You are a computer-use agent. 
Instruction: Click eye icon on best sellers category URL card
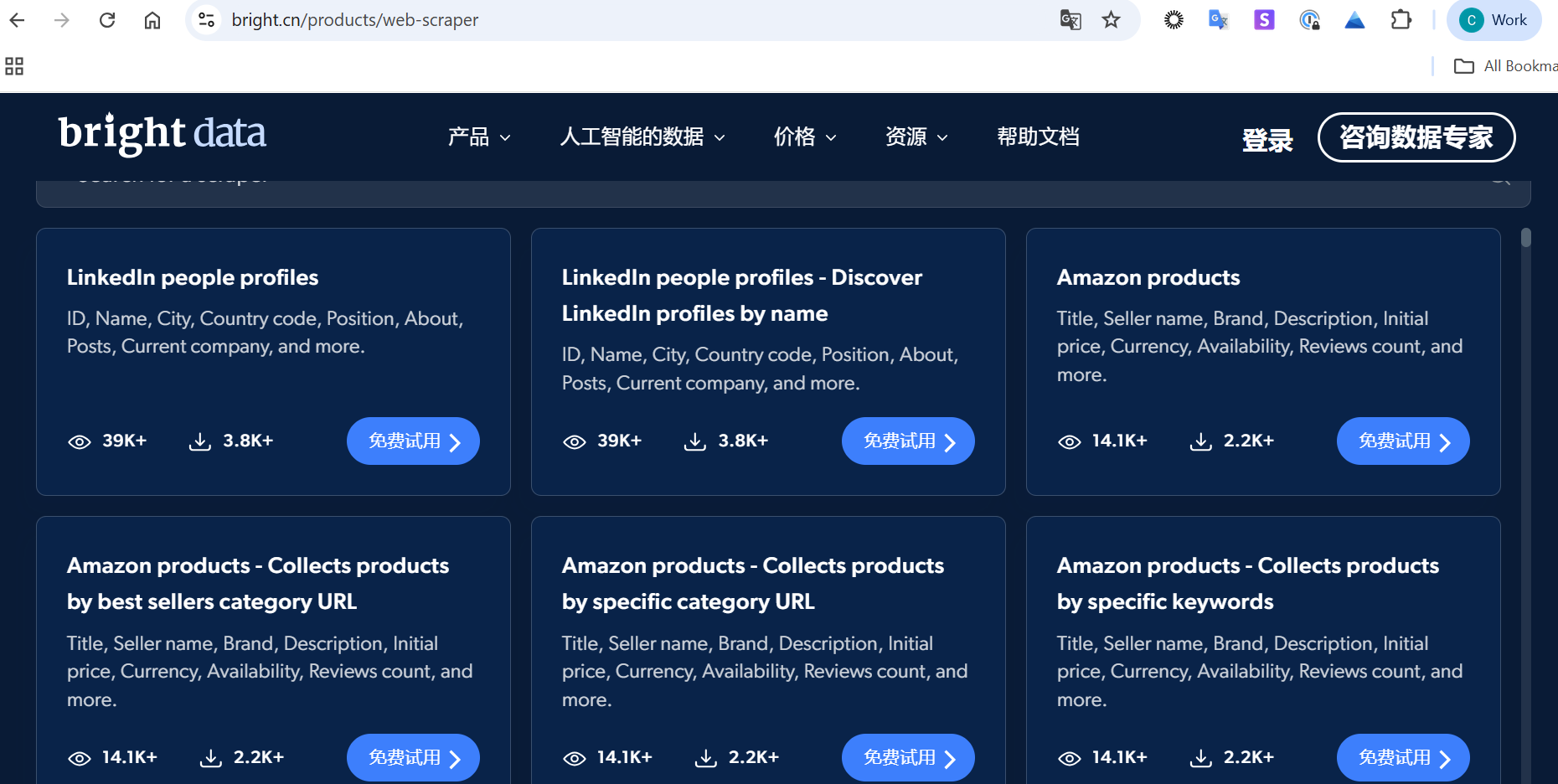80,758
